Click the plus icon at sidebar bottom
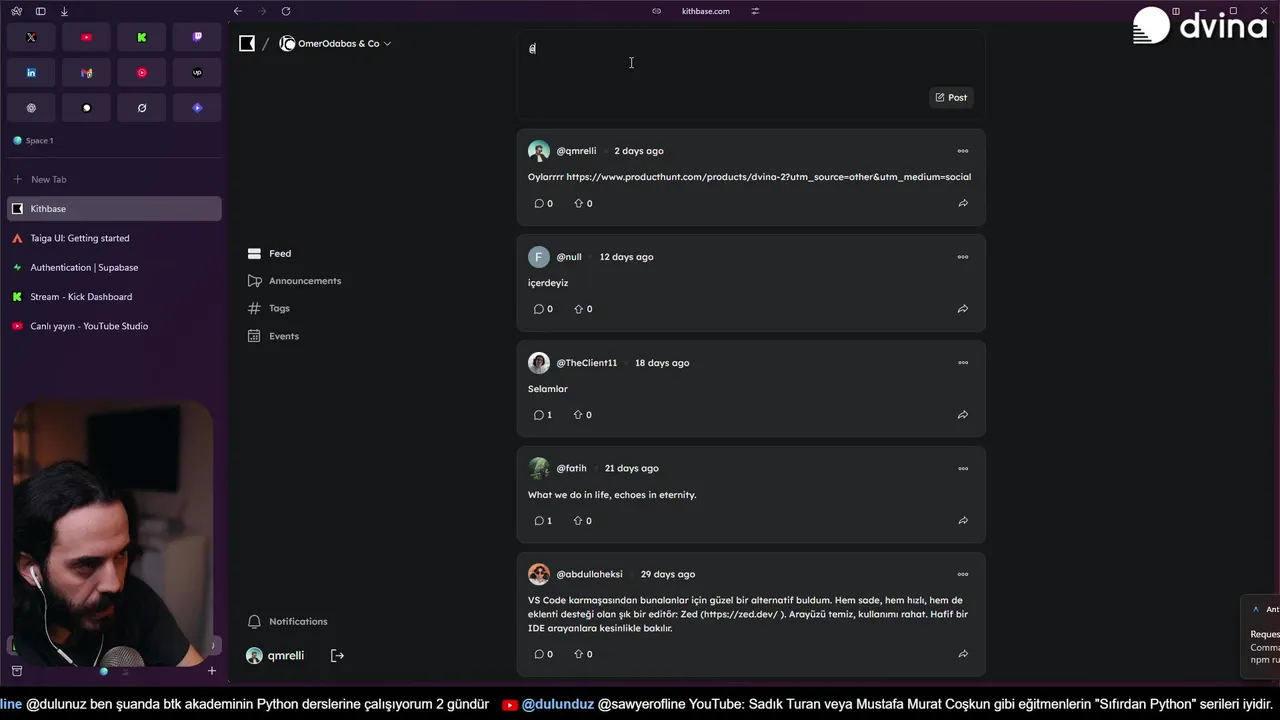Viewport: 1280px width, 720px height. 211,671
